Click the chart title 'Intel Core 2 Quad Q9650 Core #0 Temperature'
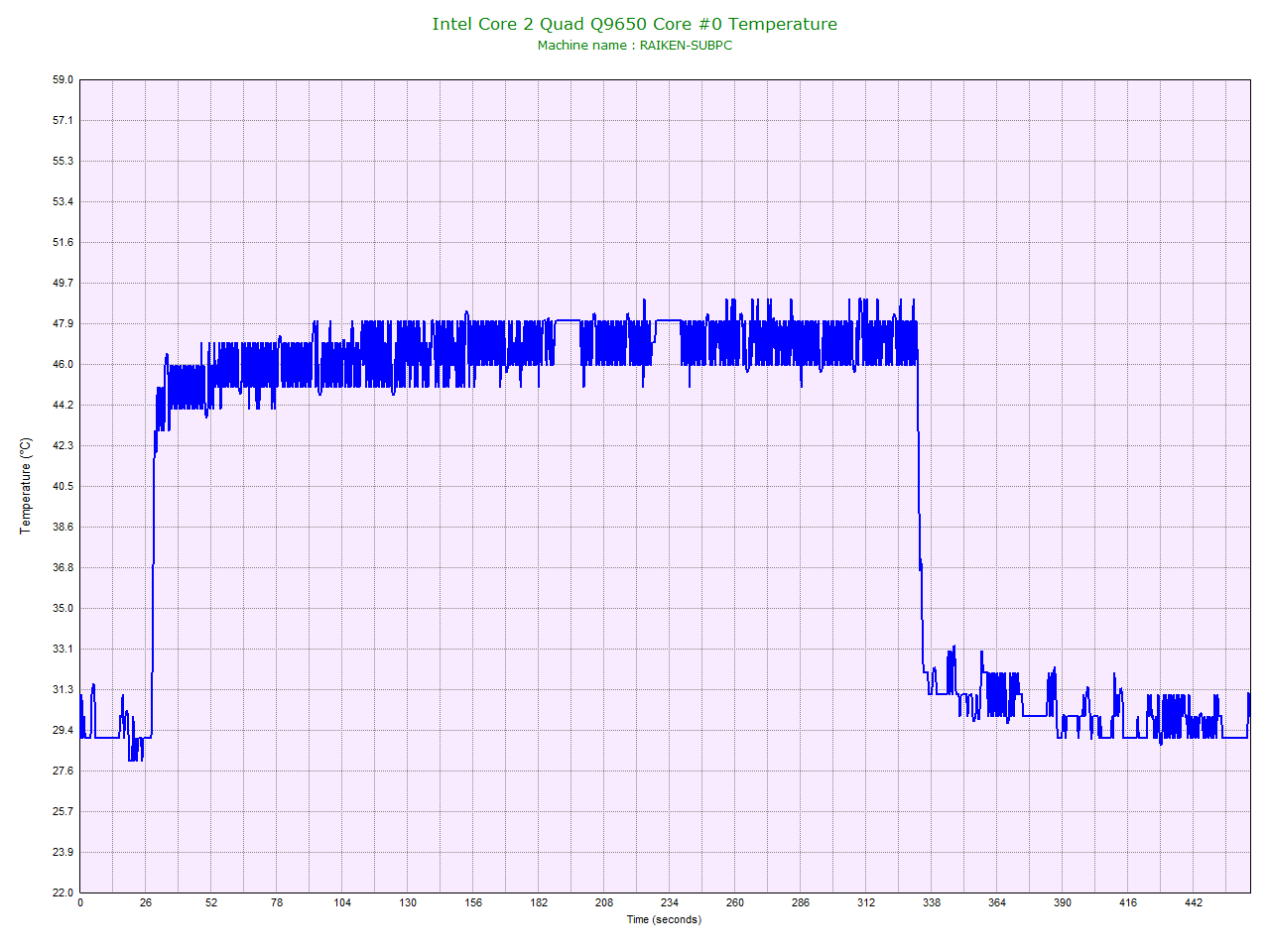1270x952 pixels. [x=634, y=24]
